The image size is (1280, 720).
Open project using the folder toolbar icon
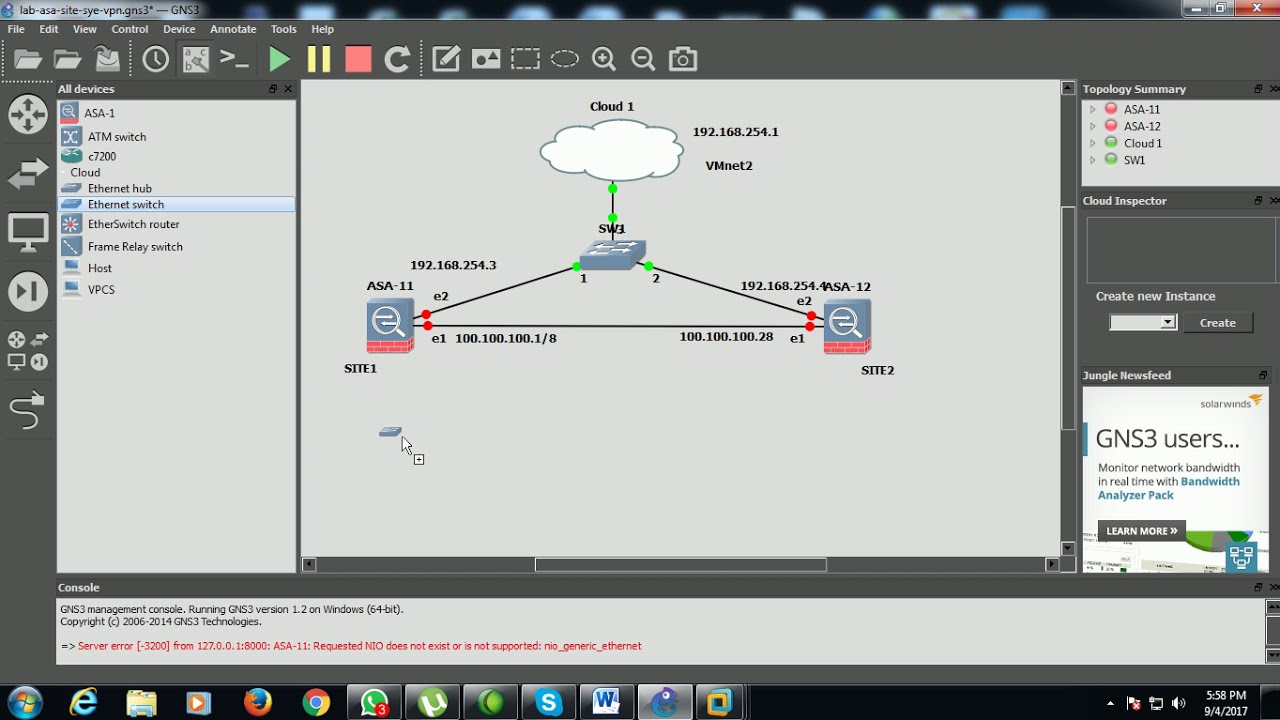pyautogui.click(x=67, y=59)
